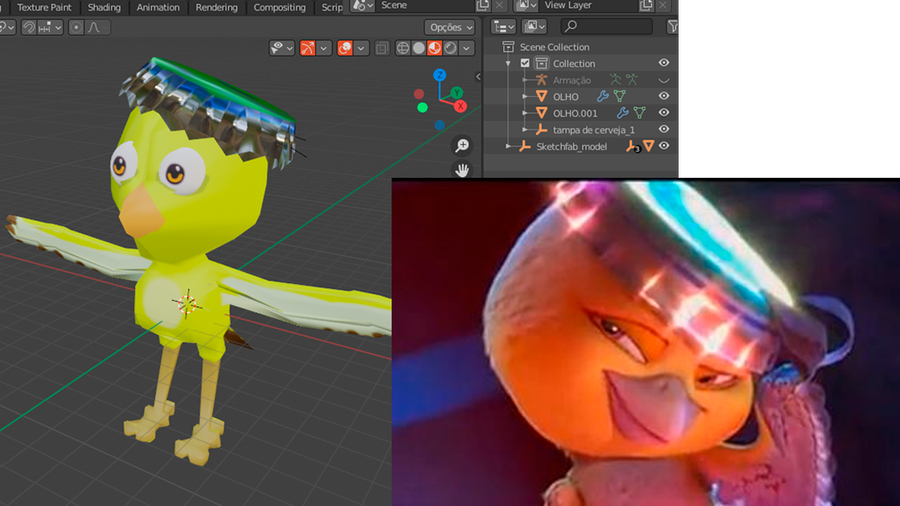This screenshot has height=506, width=900.
Task: Select Scene Collection in the outliner
Action: [x=554, y=47]
